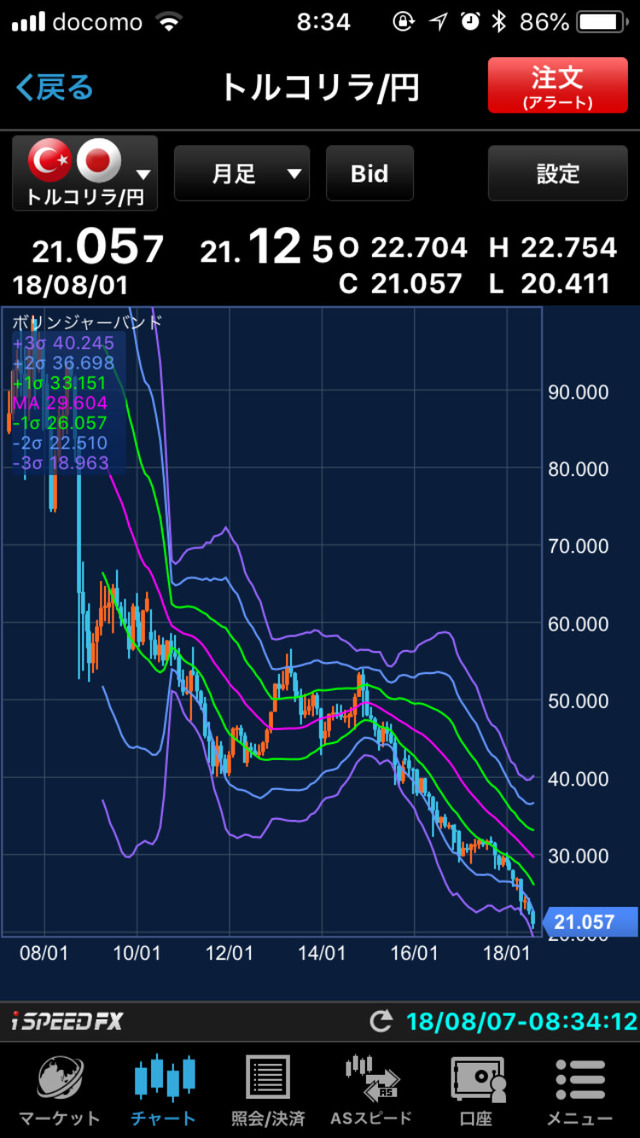This screenshot has height=1138, width=640.
Task: Tap the Turkey flag icon
Action: [50, 160]
